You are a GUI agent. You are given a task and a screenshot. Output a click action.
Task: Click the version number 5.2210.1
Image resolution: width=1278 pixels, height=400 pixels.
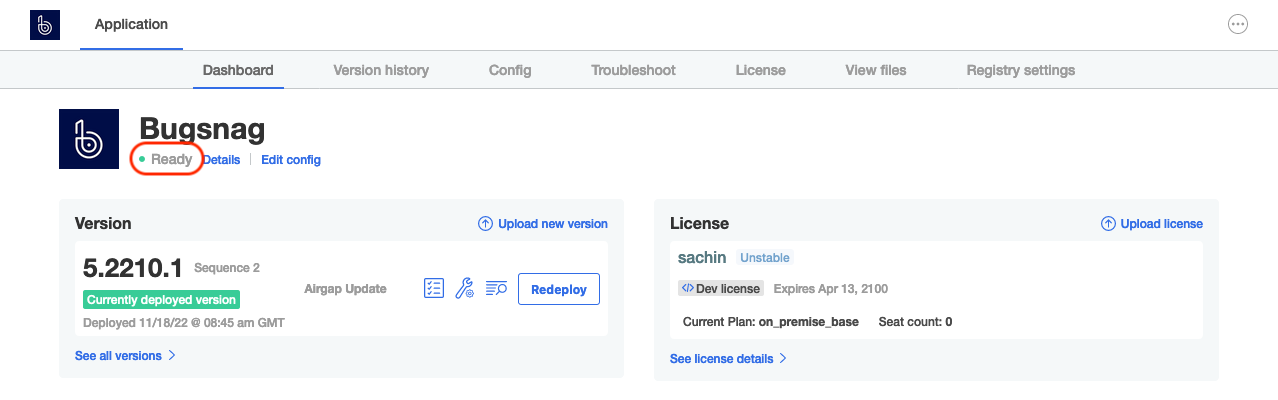(133, 268)
